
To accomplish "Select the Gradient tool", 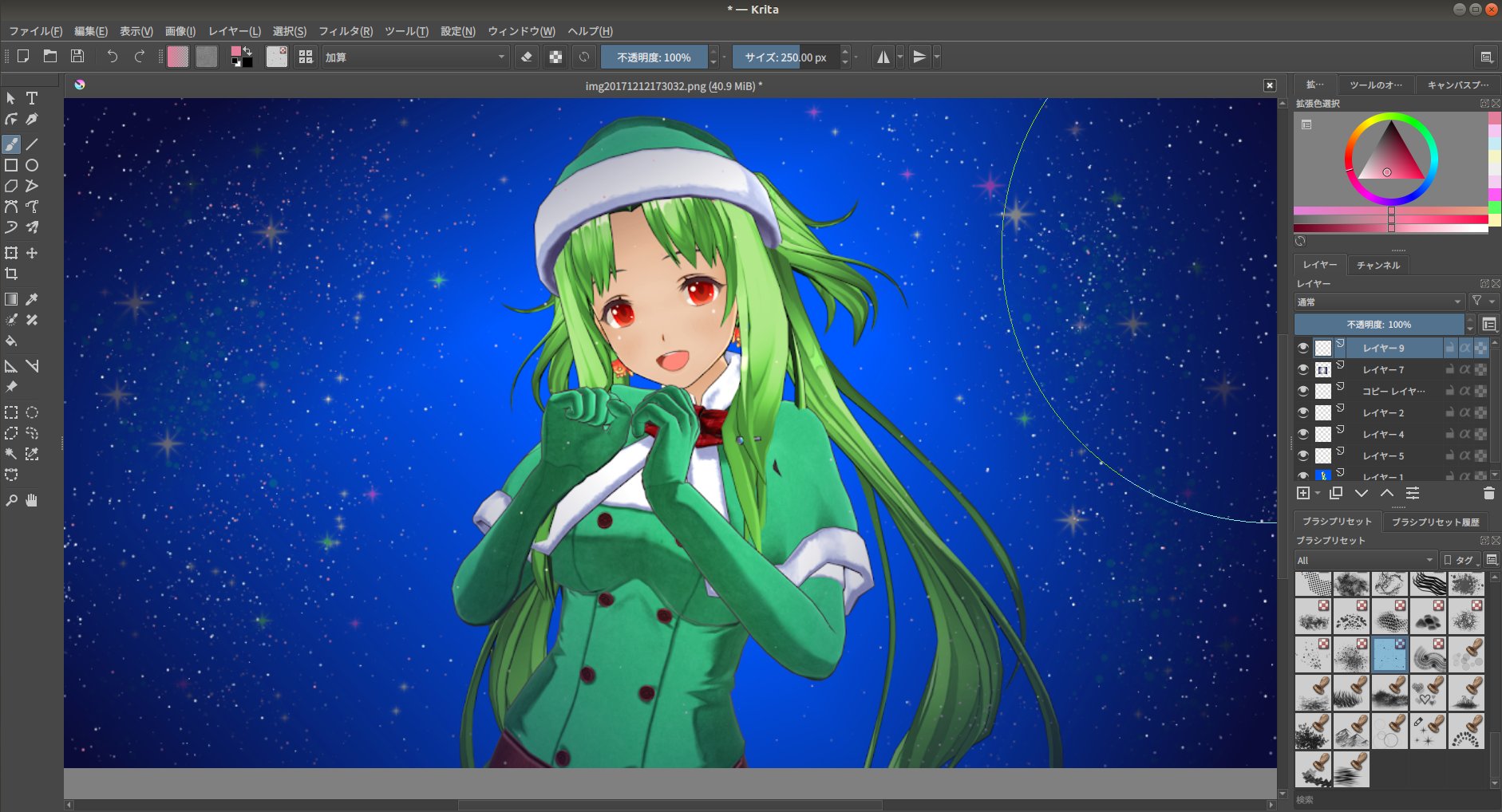I will click(11, 299).
